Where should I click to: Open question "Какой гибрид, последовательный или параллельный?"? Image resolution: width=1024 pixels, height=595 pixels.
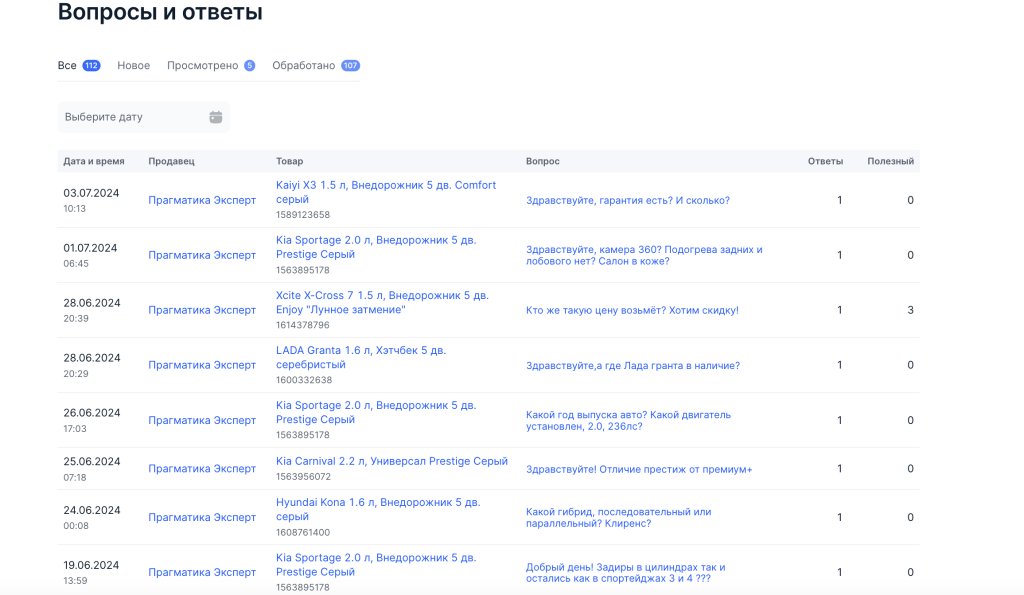tap(618, 517)
